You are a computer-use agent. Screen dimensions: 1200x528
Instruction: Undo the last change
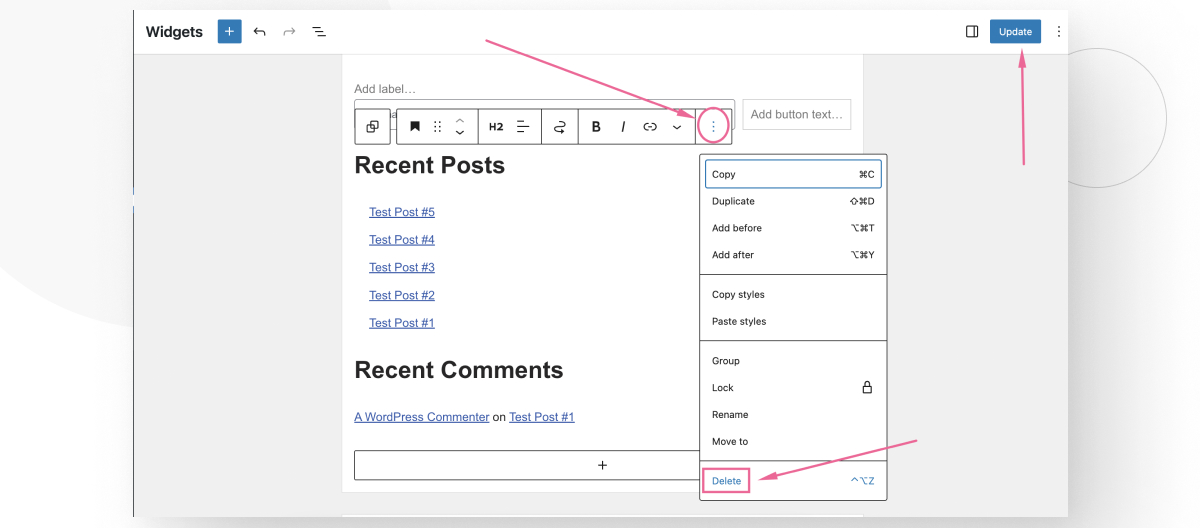[260, 32]
